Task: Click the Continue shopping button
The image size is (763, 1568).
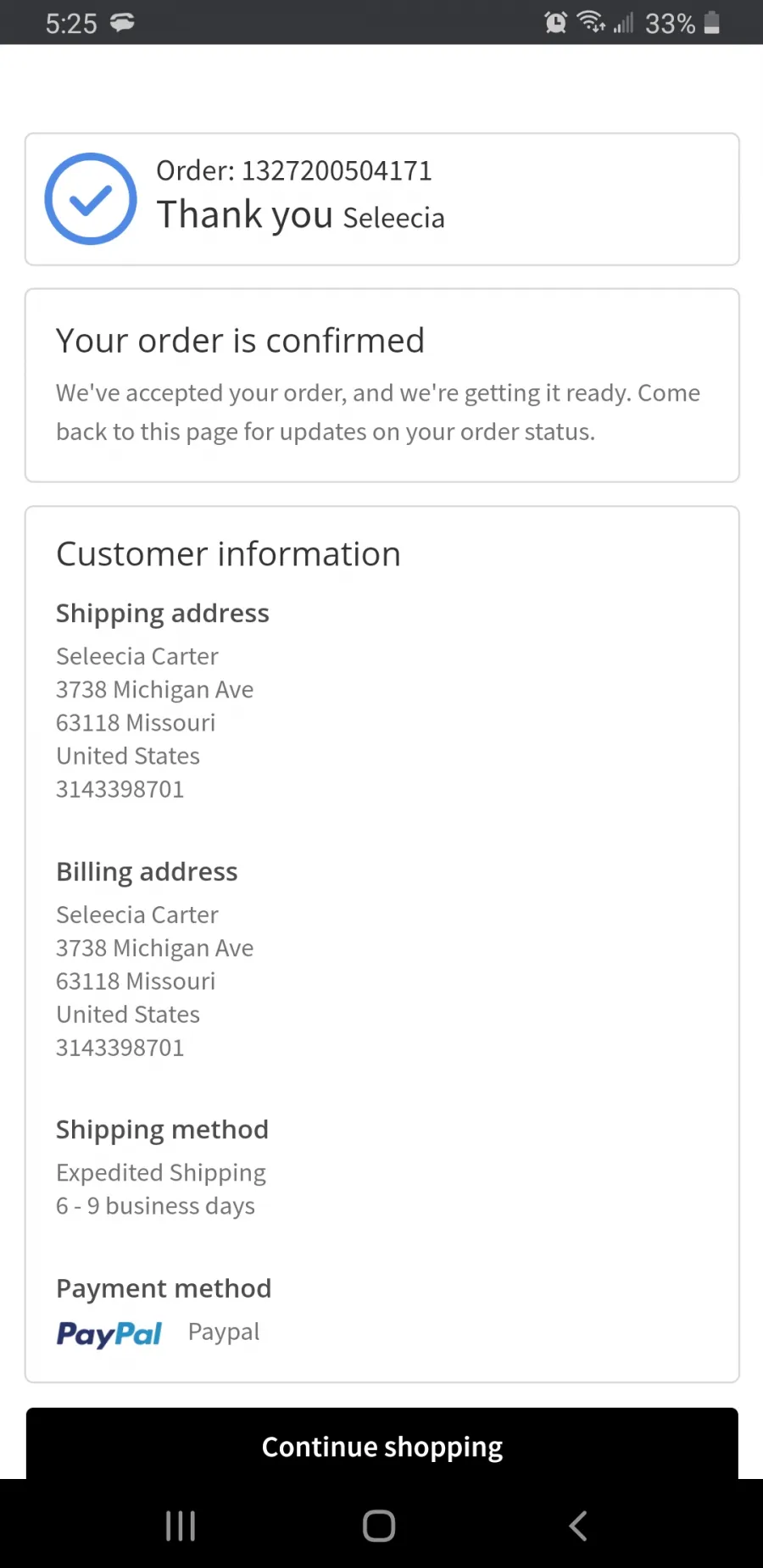Action: 382,1443
